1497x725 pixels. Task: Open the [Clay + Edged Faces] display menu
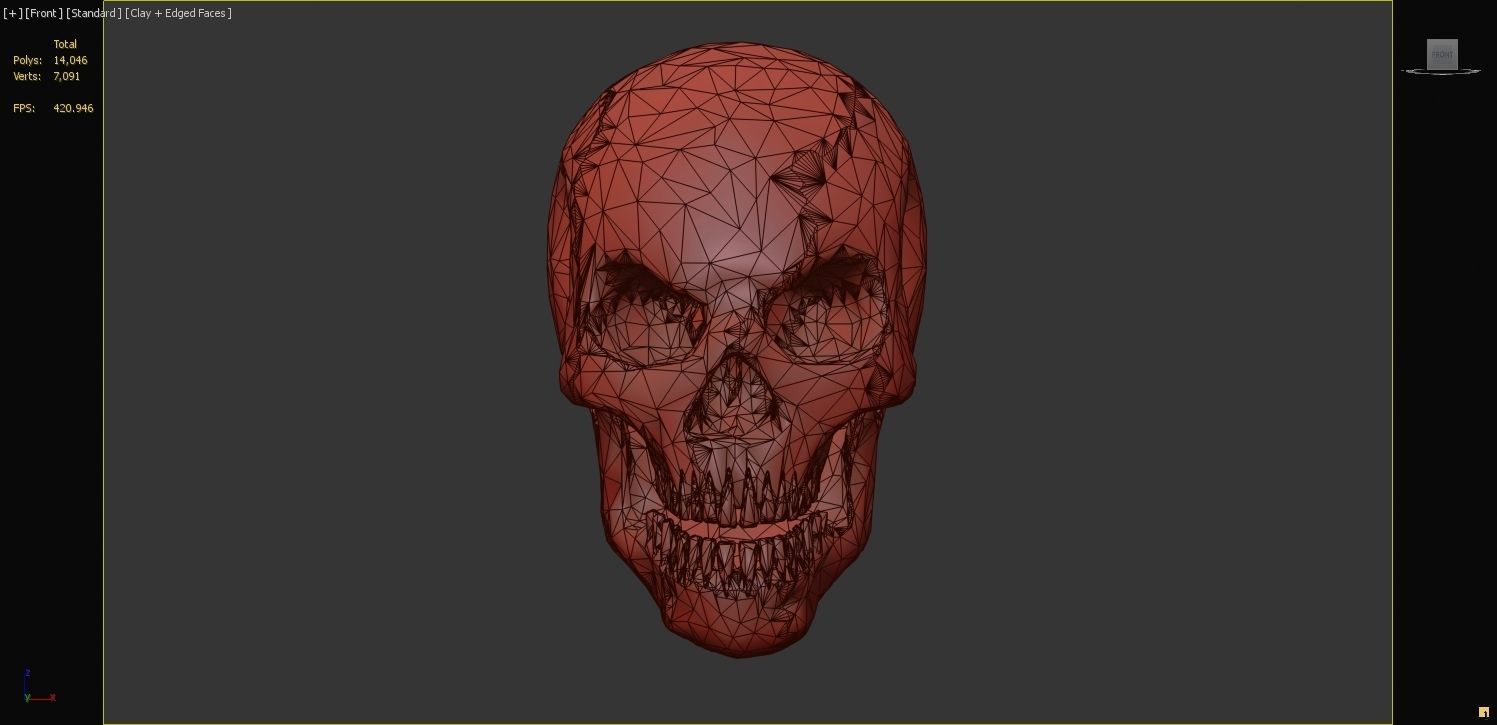[178, 13]
